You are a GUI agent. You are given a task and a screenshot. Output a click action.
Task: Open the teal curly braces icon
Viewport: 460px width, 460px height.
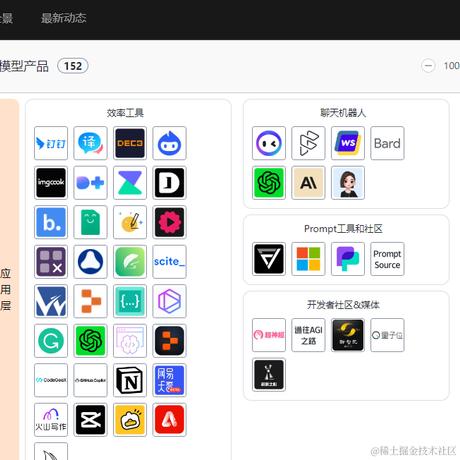(130, 301)
